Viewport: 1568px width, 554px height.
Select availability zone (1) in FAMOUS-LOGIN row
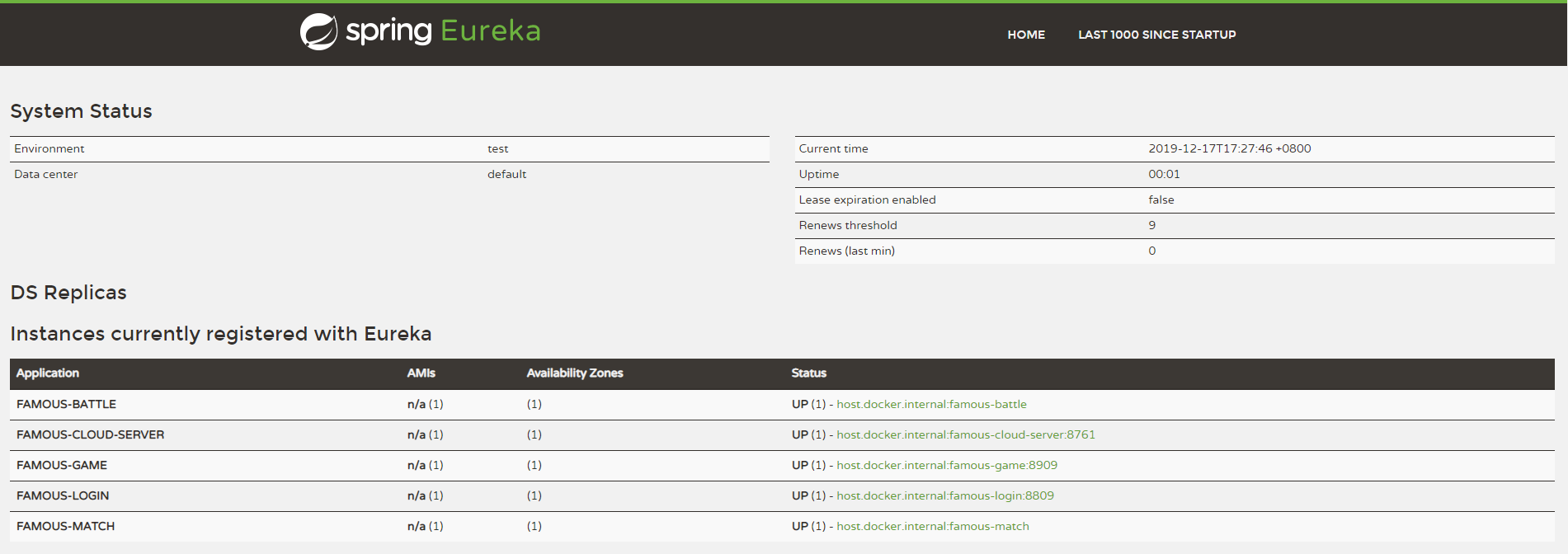tap(534, 495)
